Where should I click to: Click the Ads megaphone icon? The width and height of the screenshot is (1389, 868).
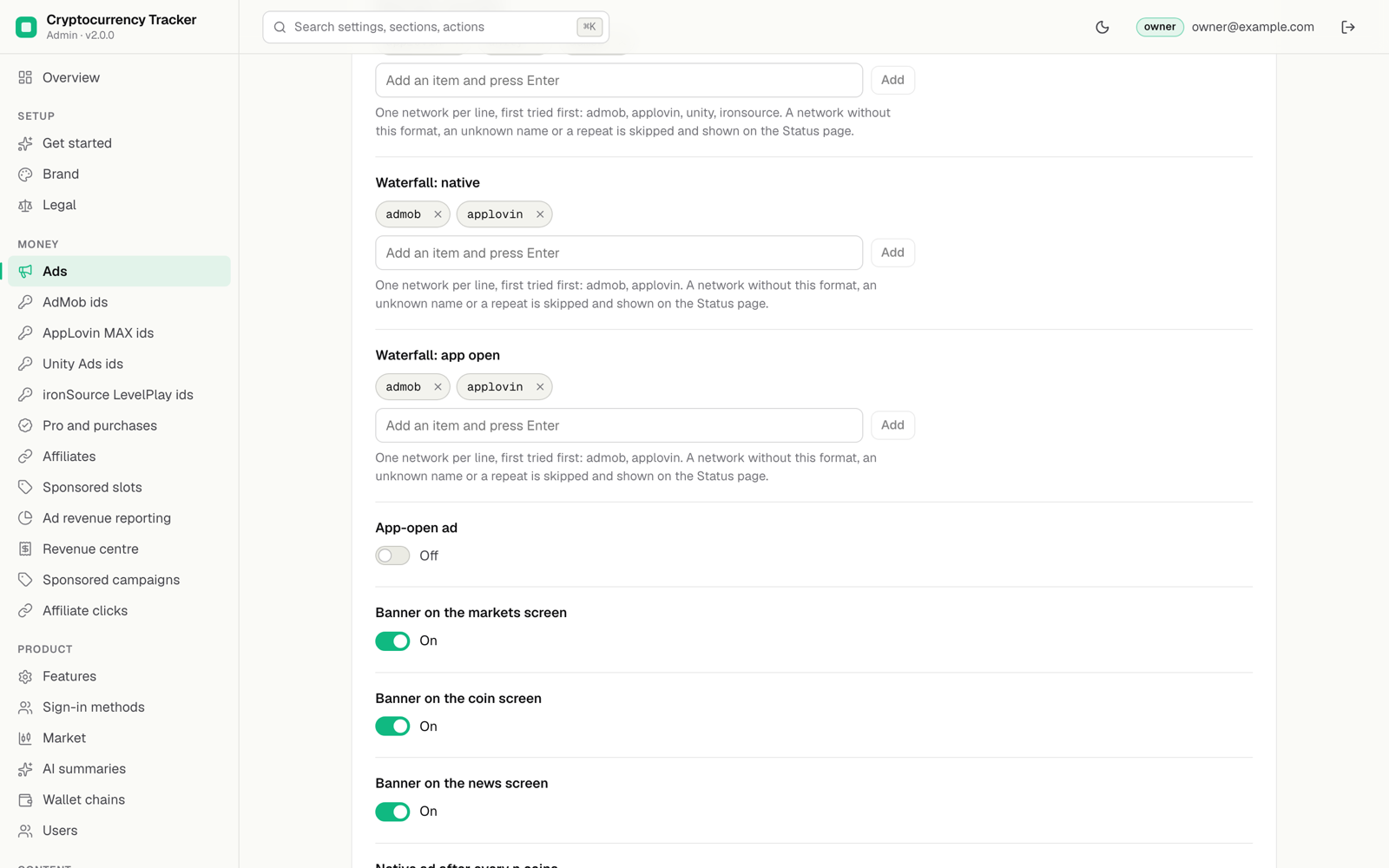click(25, 271)
